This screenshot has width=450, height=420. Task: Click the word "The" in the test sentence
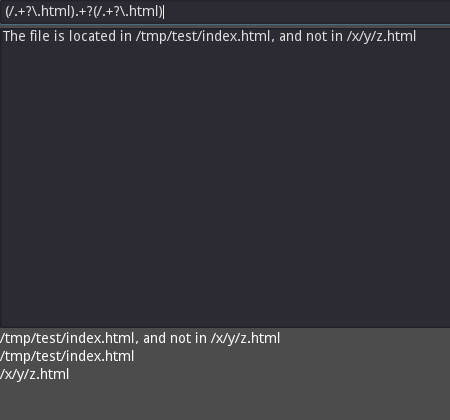coord(14,36)
